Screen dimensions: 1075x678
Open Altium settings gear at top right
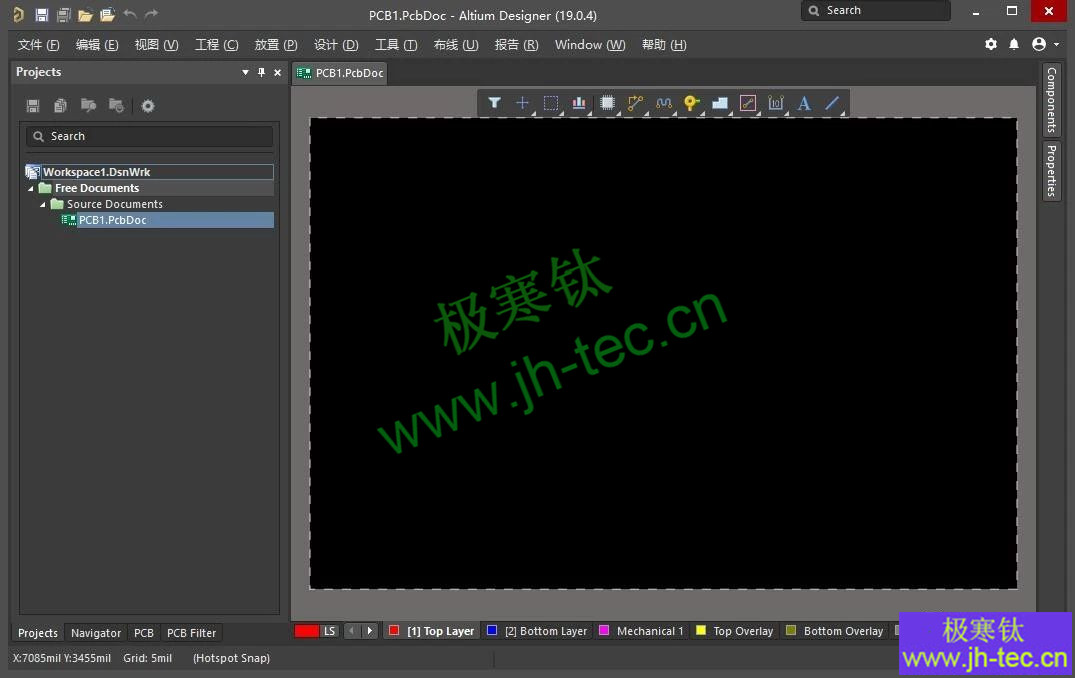pyautogui.click(x=991, y=44)
